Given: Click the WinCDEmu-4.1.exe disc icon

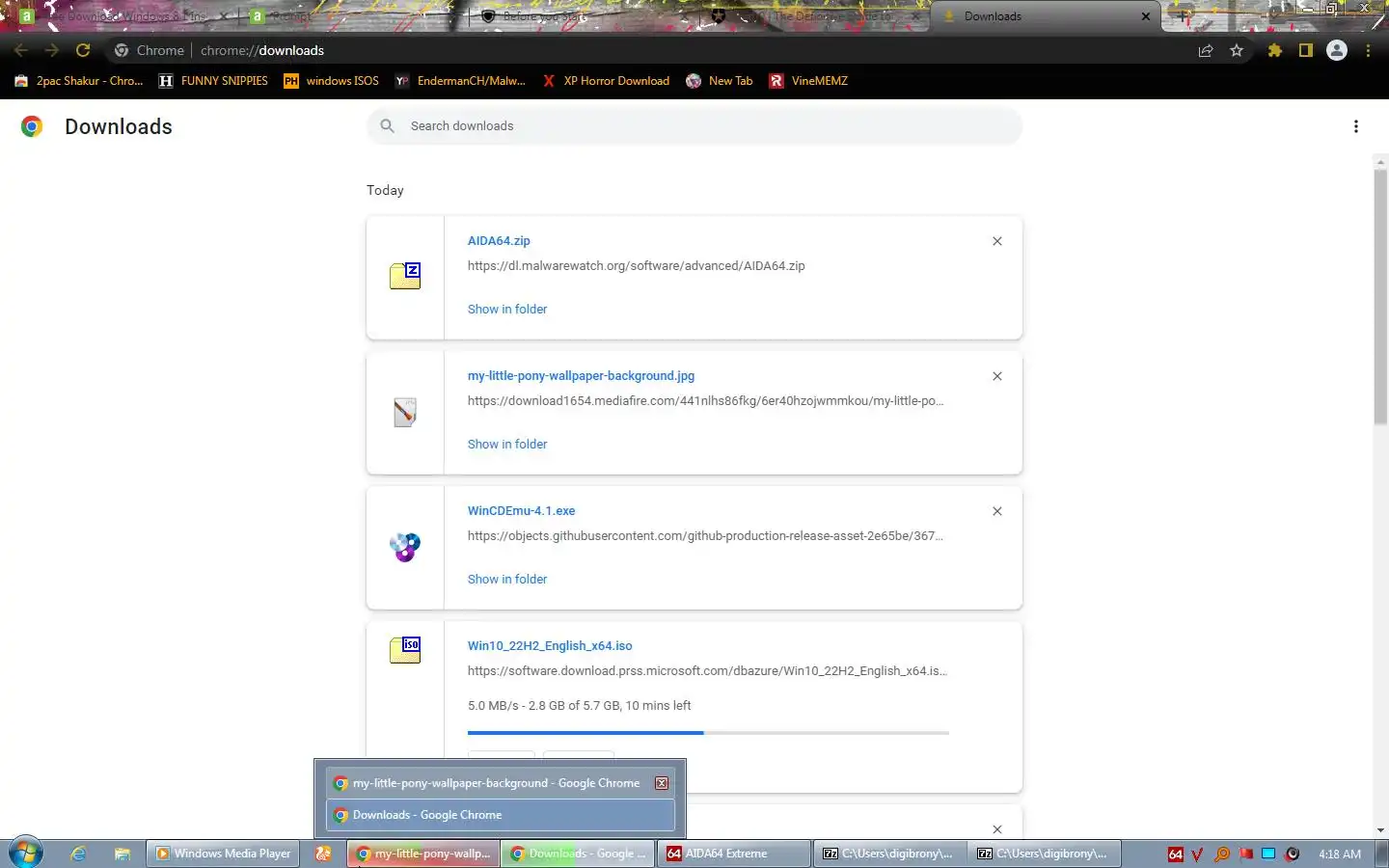Looking at the screenshot, I should pos(405,547).
